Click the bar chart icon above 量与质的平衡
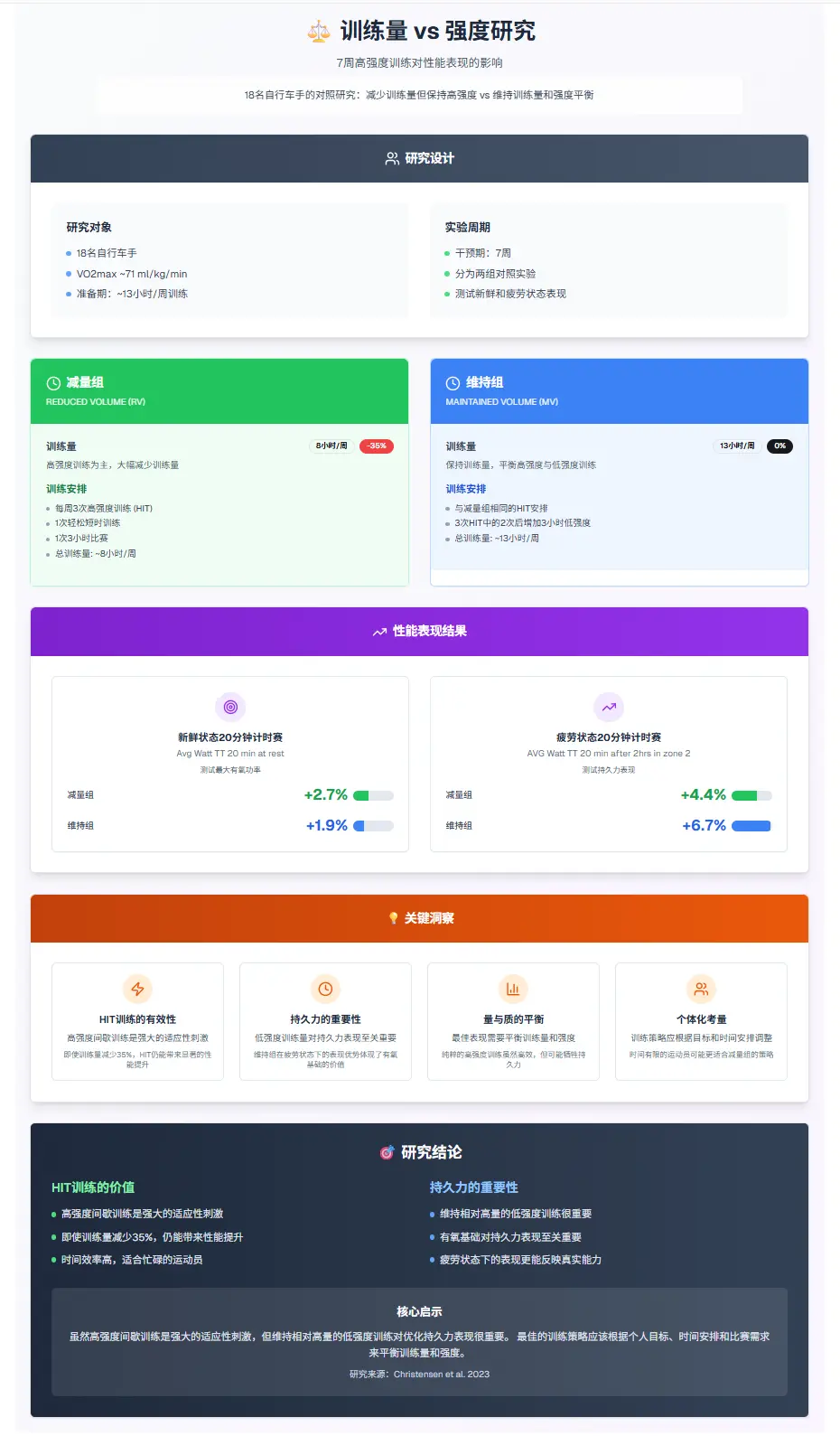Screen dimensions: 840x1436 pos(513,989)
